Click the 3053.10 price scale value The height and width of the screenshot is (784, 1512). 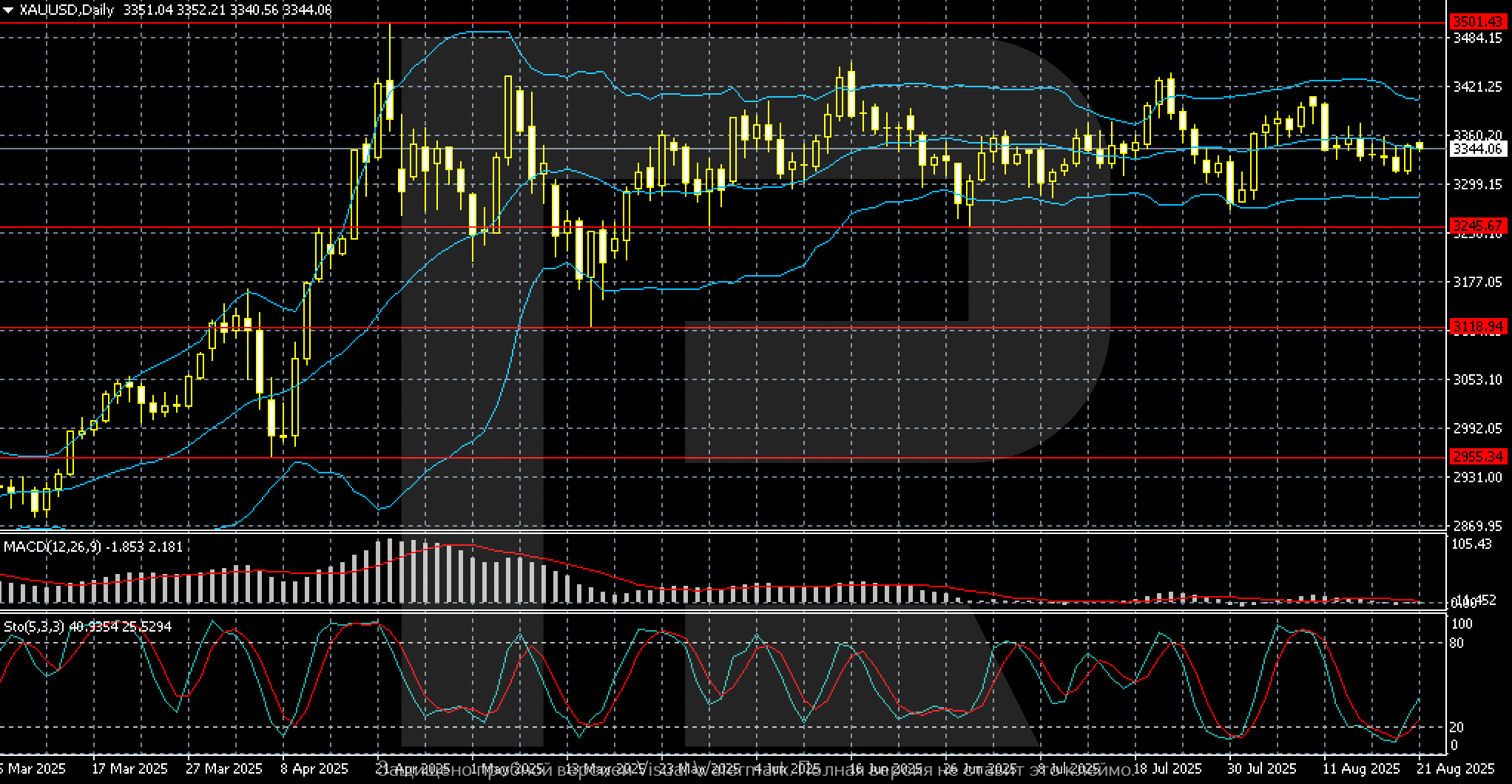pyautogui.click(x=1478, y=379)
